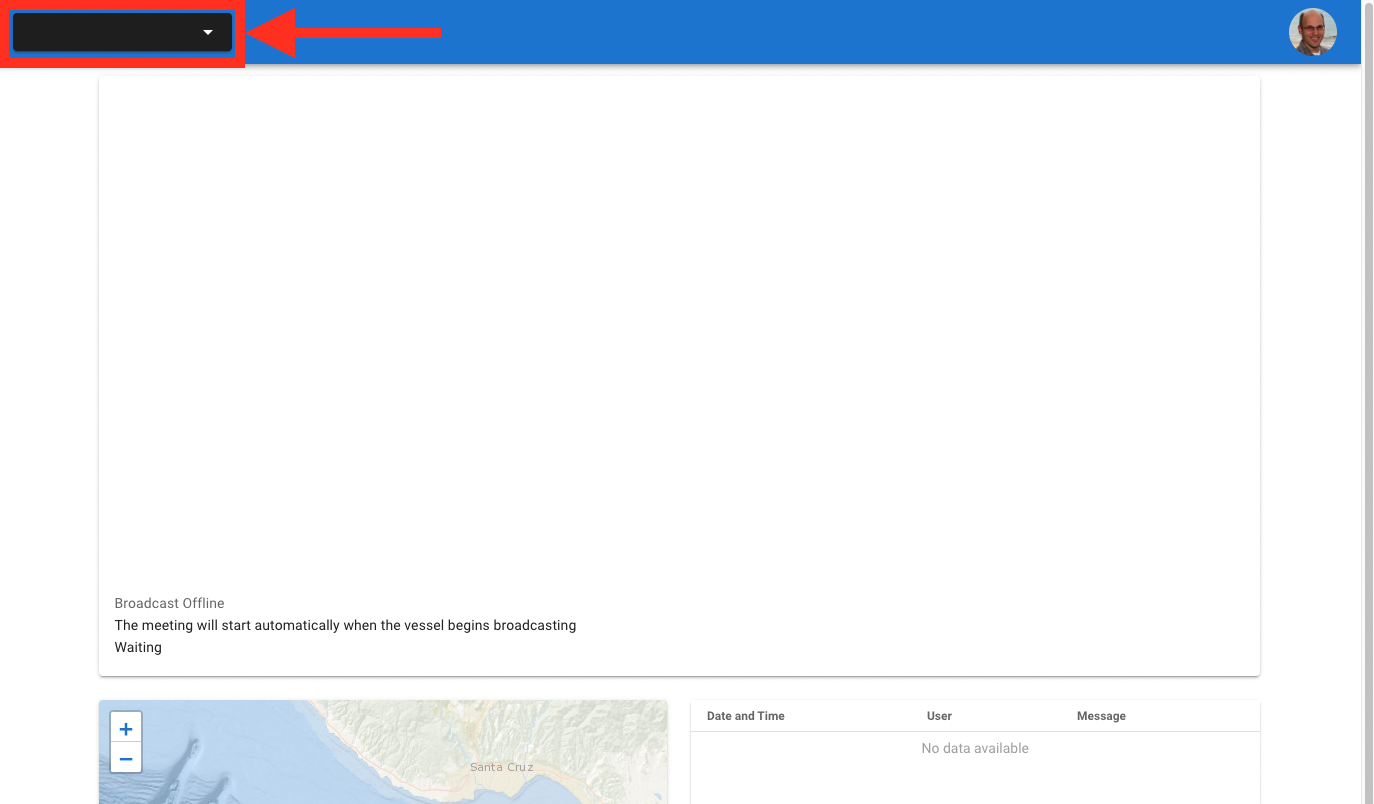Click the page's vertical scrollbar

1367,400
